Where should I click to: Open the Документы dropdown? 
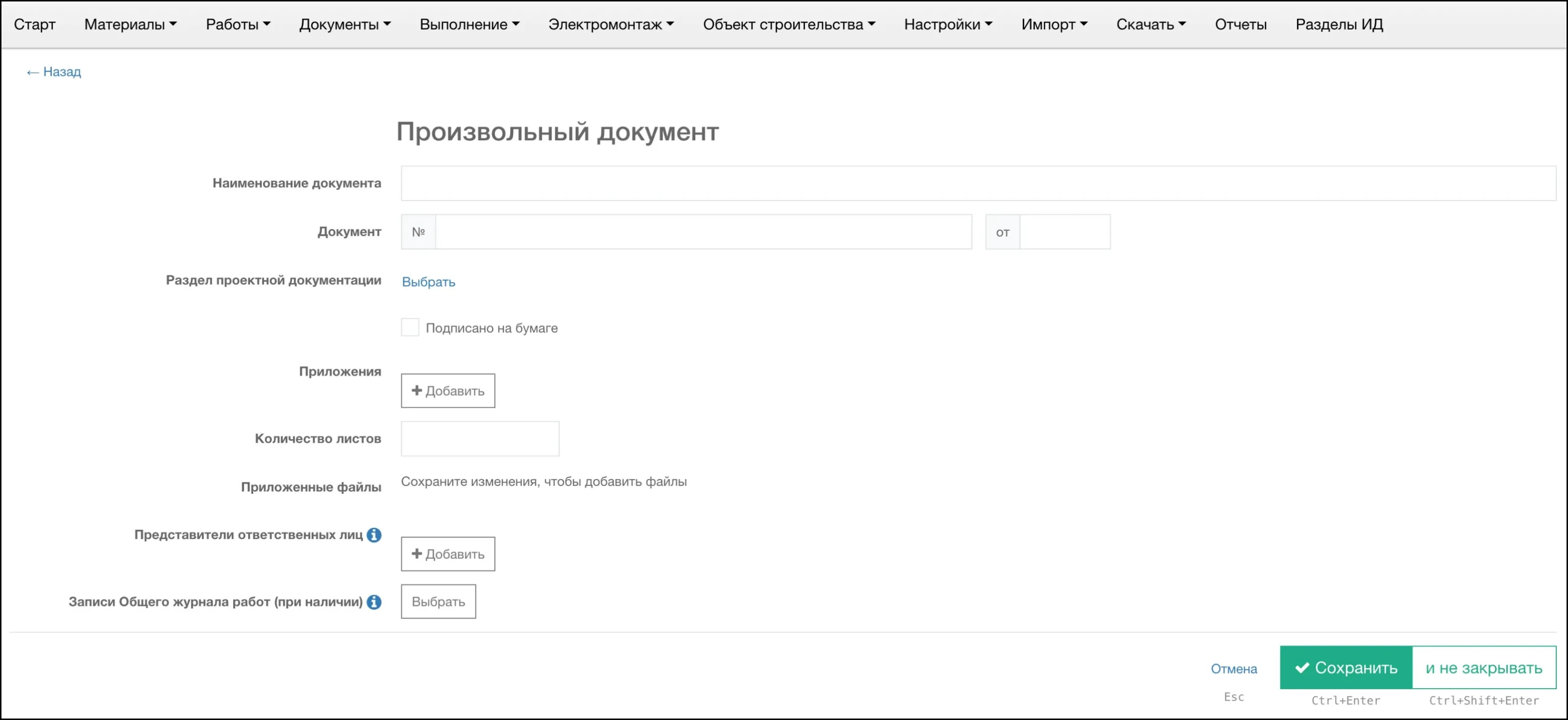coord(344,25)
